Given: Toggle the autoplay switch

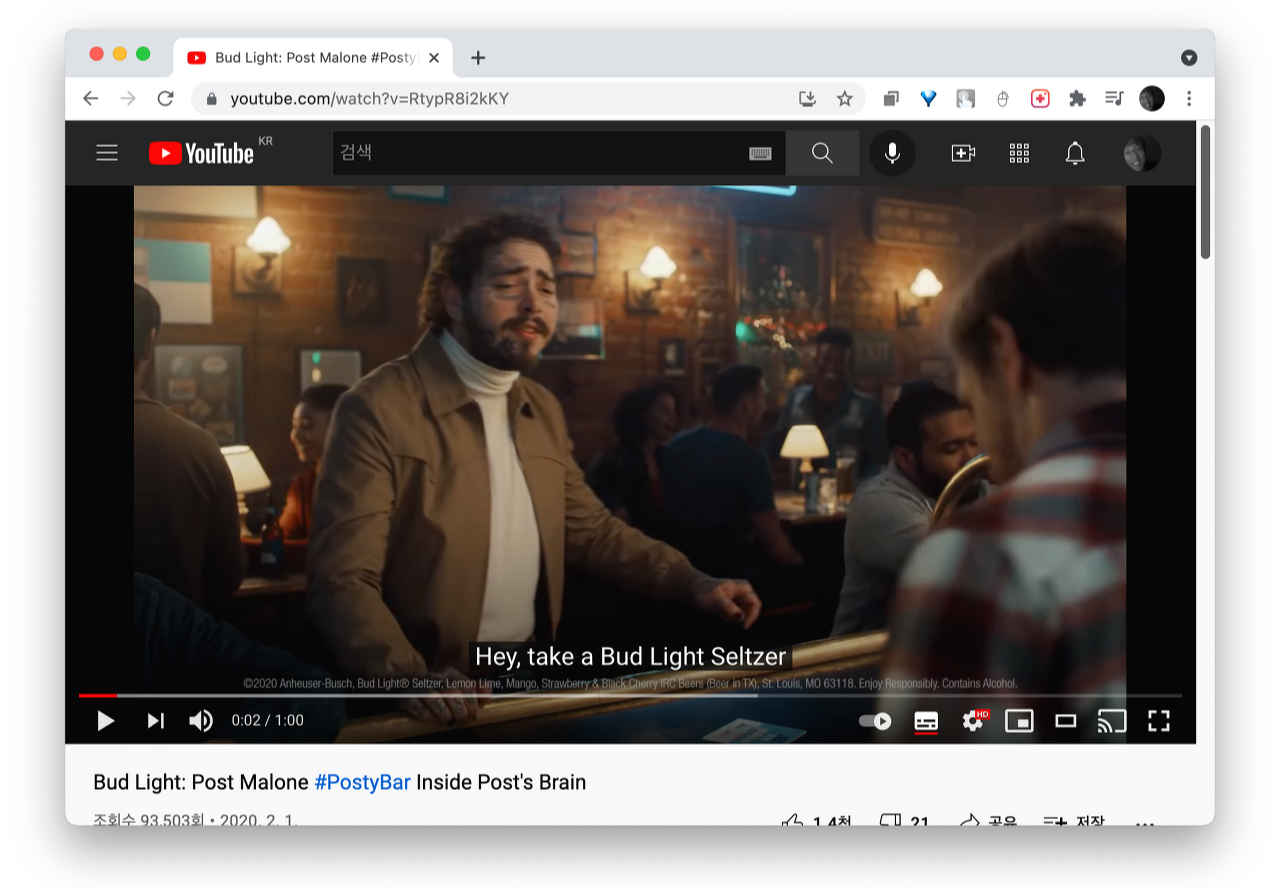Looking at the screenshot, I should click(875, 720).
